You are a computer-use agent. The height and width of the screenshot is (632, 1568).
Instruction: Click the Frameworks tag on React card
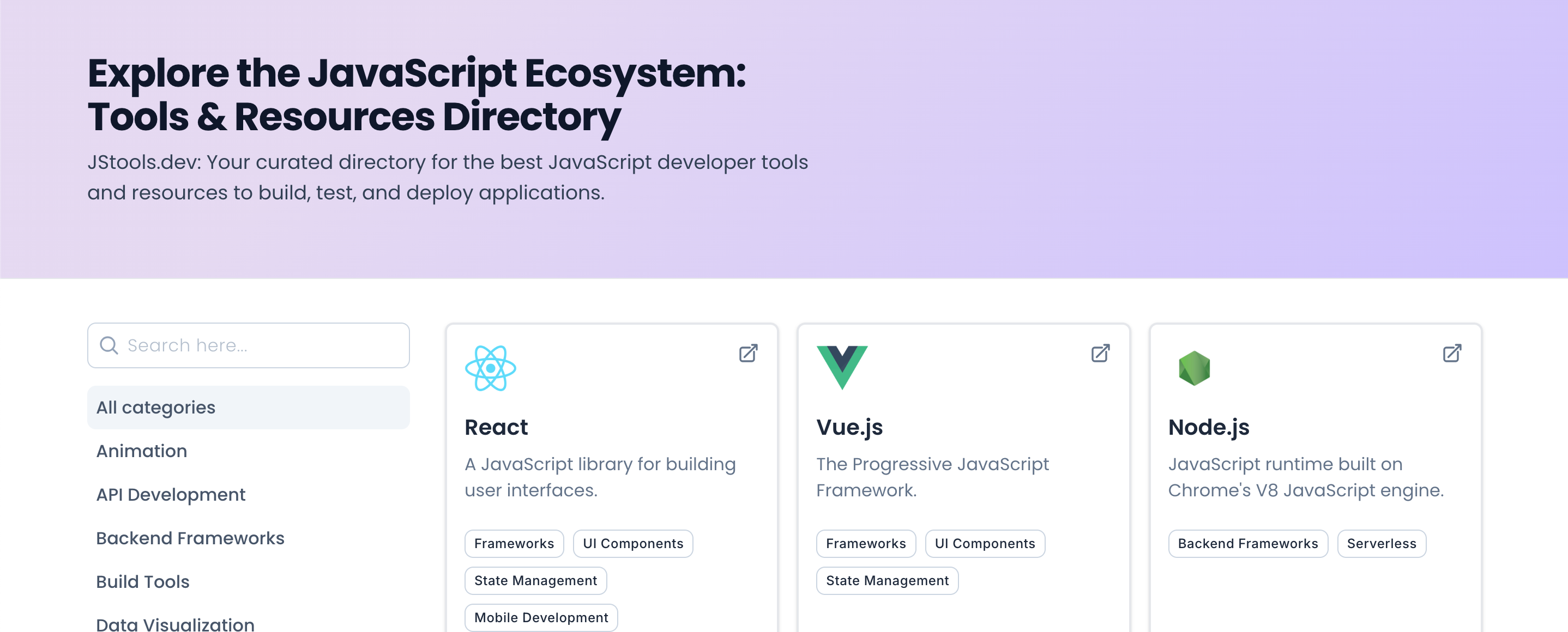(514, 544)
